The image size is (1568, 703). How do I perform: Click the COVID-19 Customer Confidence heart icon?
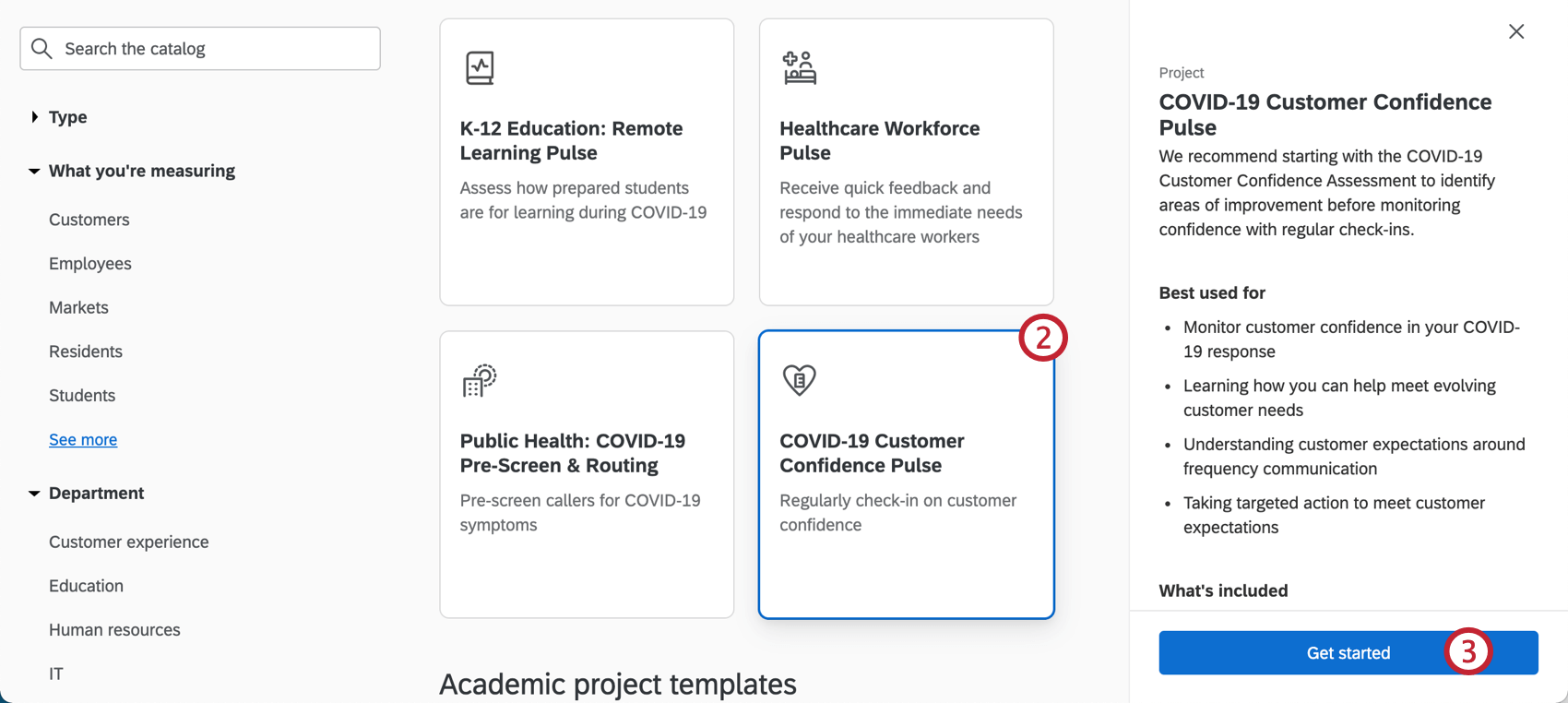click(799, 379)
